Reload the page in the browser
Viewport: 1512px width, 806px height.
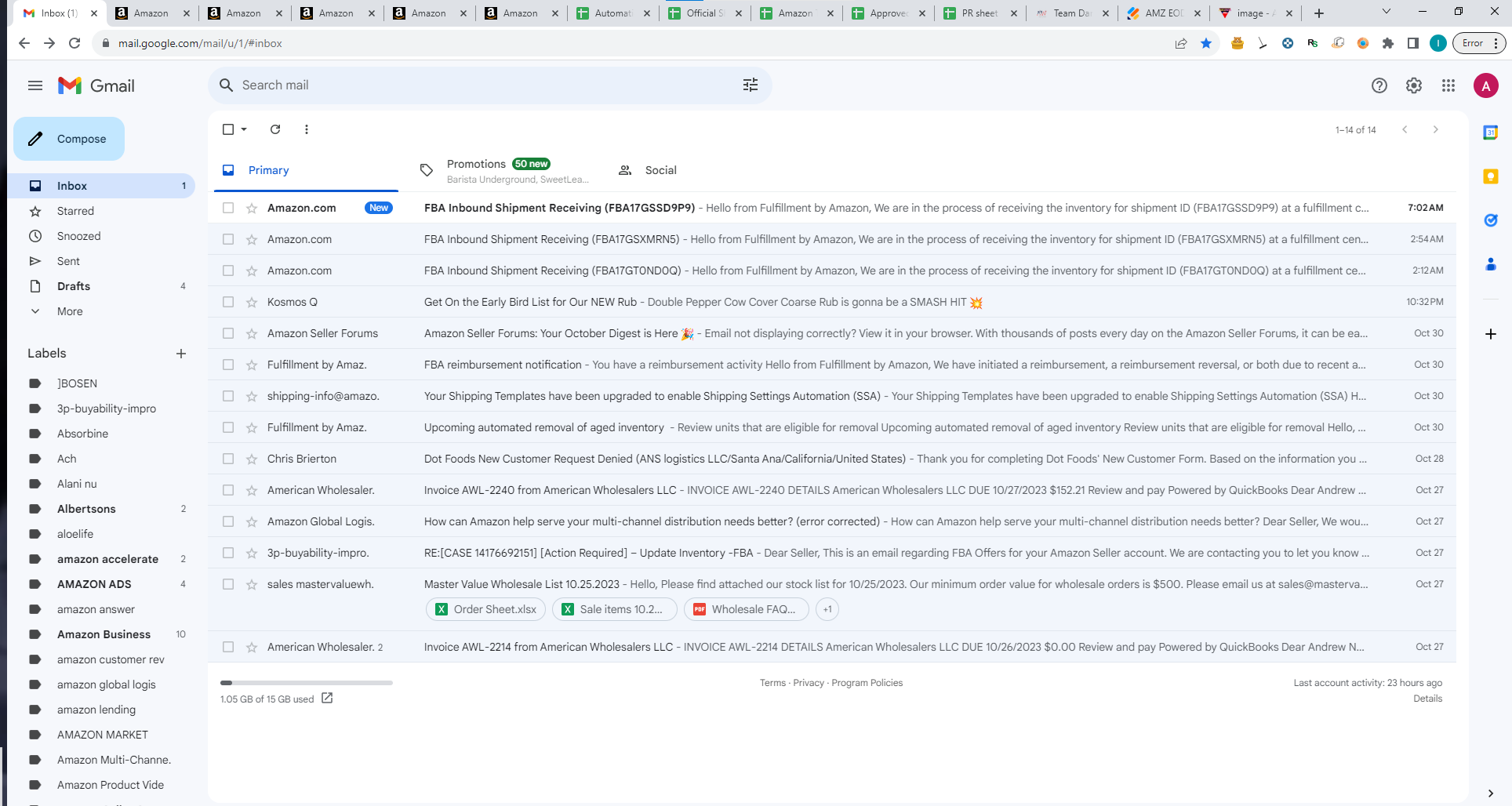75,43
